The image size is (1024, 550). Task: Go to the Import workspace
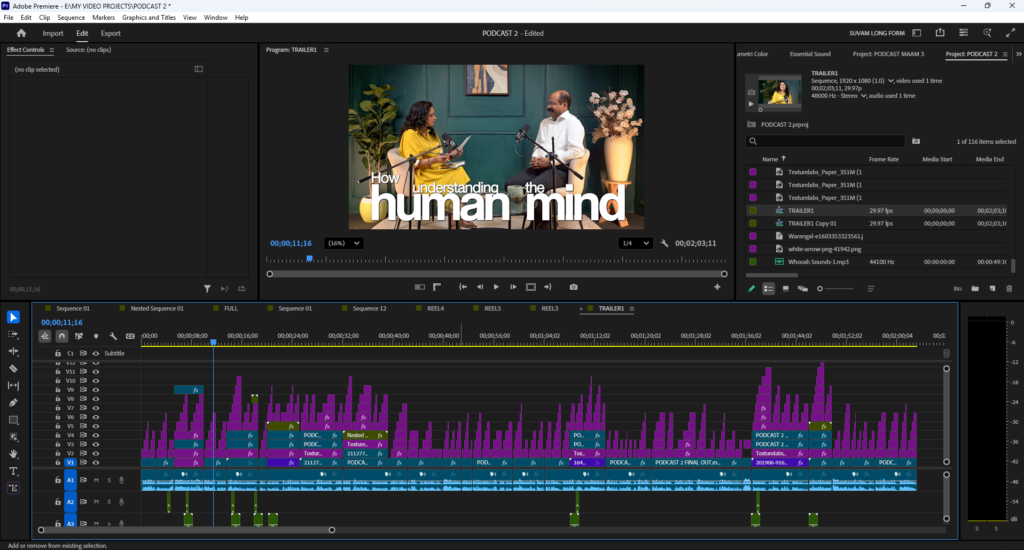pyautogui.click(x=53, y=33)
